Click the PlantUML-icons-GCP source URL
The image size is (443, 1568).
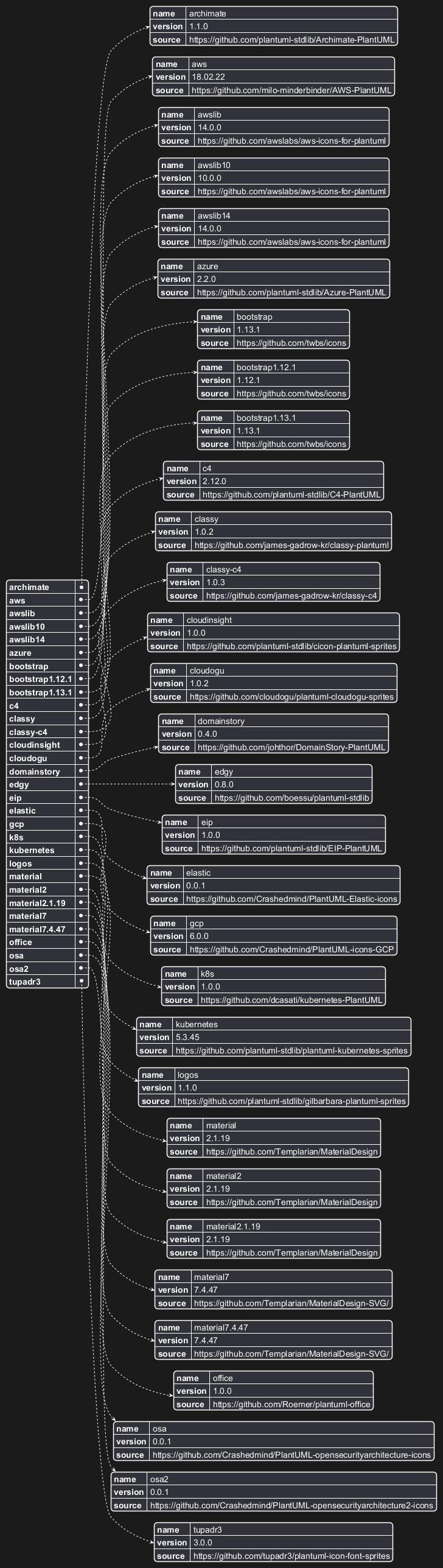[291, 949]
